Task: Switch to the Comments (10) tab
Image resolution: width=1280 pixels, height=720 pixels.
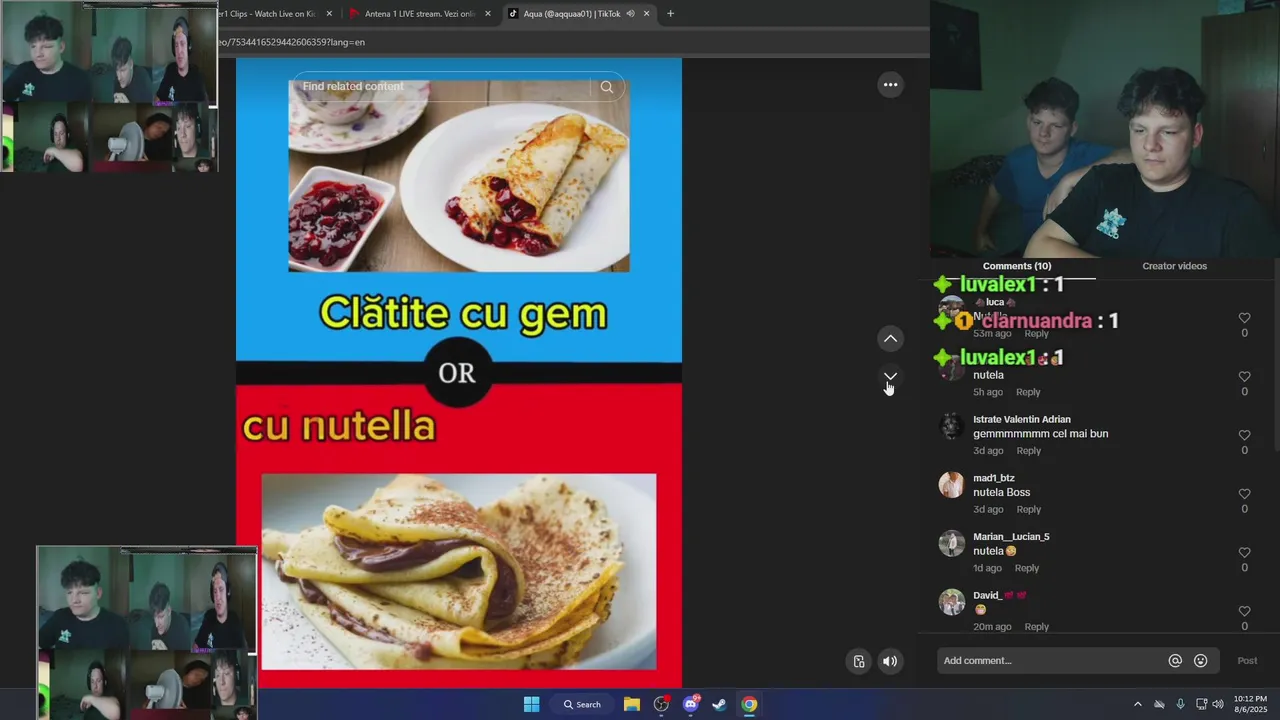Action: pos(1017,266)
